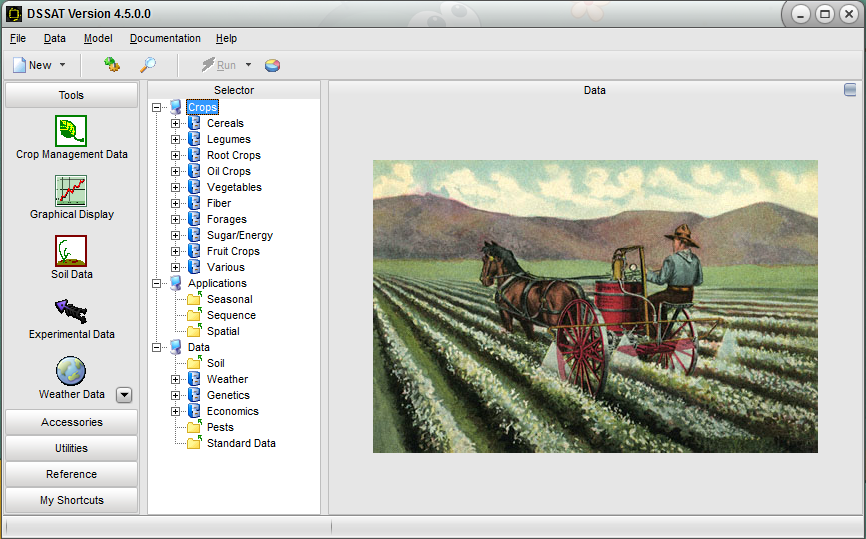Collapse the Data tree node
Screen dimensions: 866x539
156,347
